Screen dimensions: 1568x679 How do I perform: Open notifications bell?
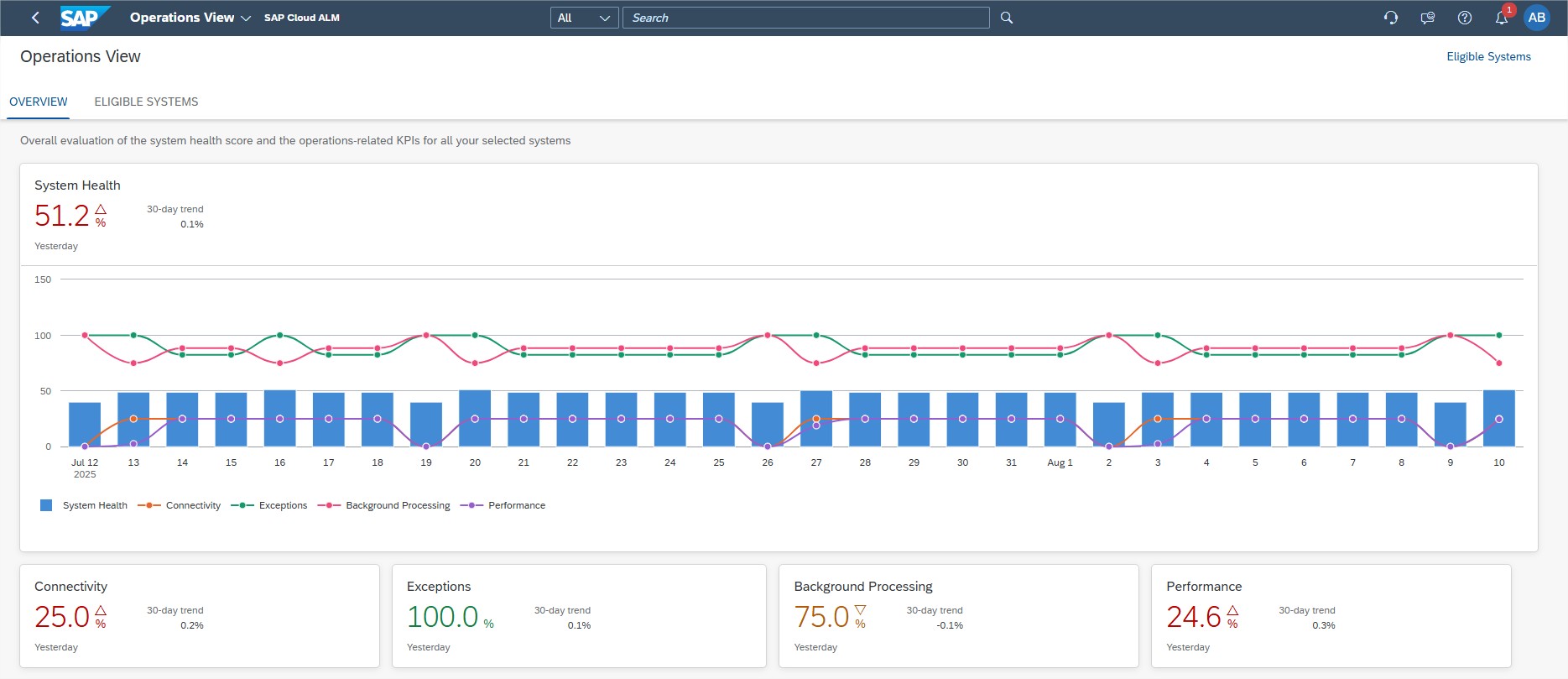point(1501,18)
